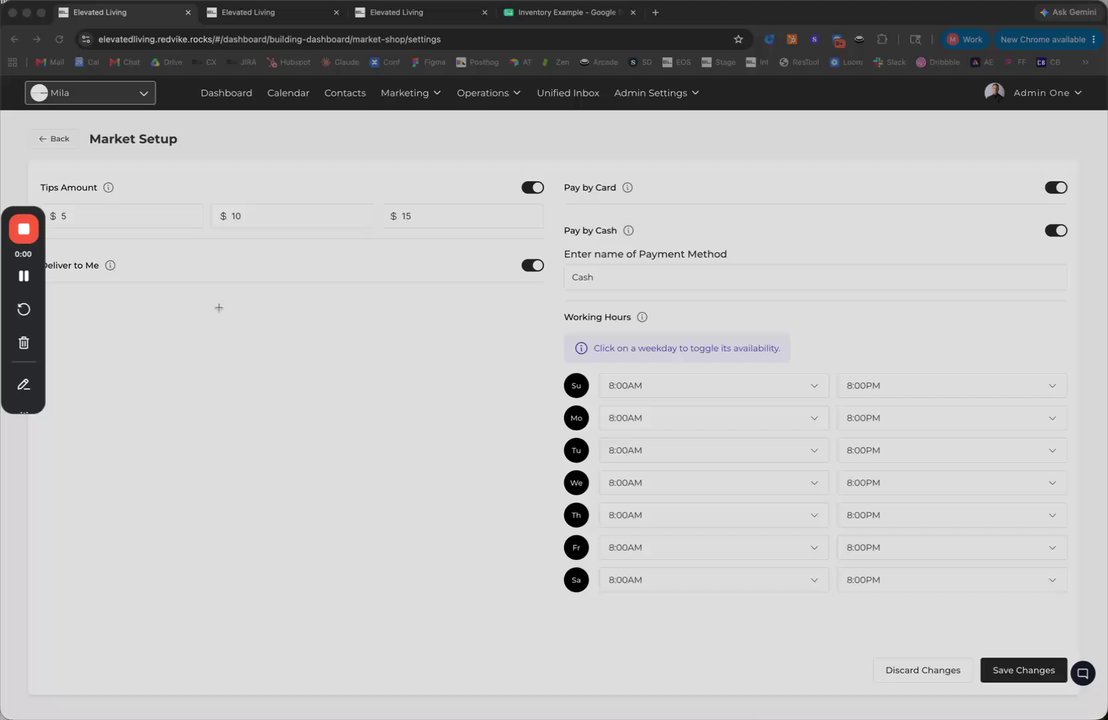This screenshot has height=720, width=1108.
Task: Open the Operations menu
Action: point(488,93)
